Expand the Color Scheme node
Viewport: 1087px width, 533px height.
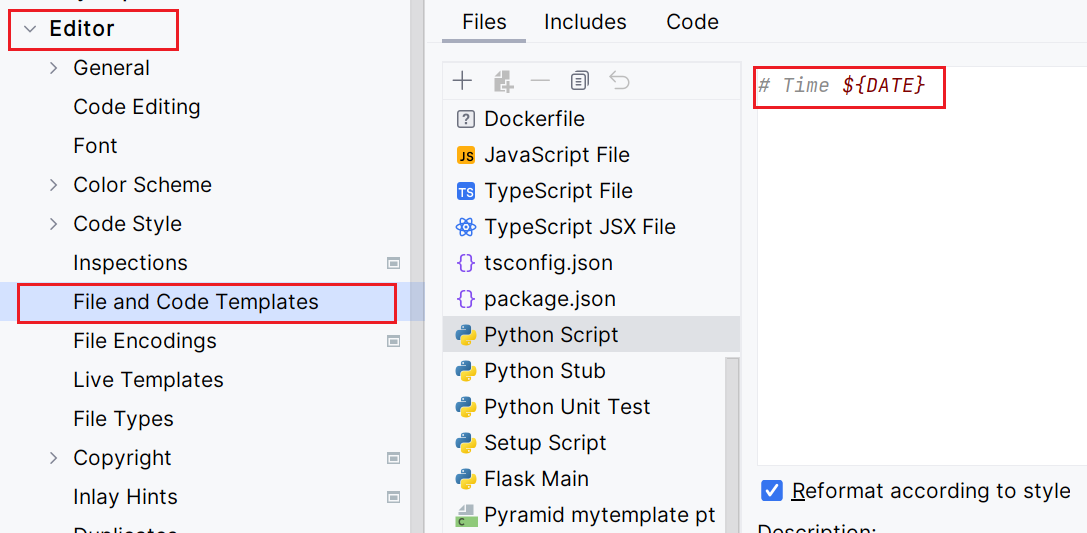tap(54, 185)
